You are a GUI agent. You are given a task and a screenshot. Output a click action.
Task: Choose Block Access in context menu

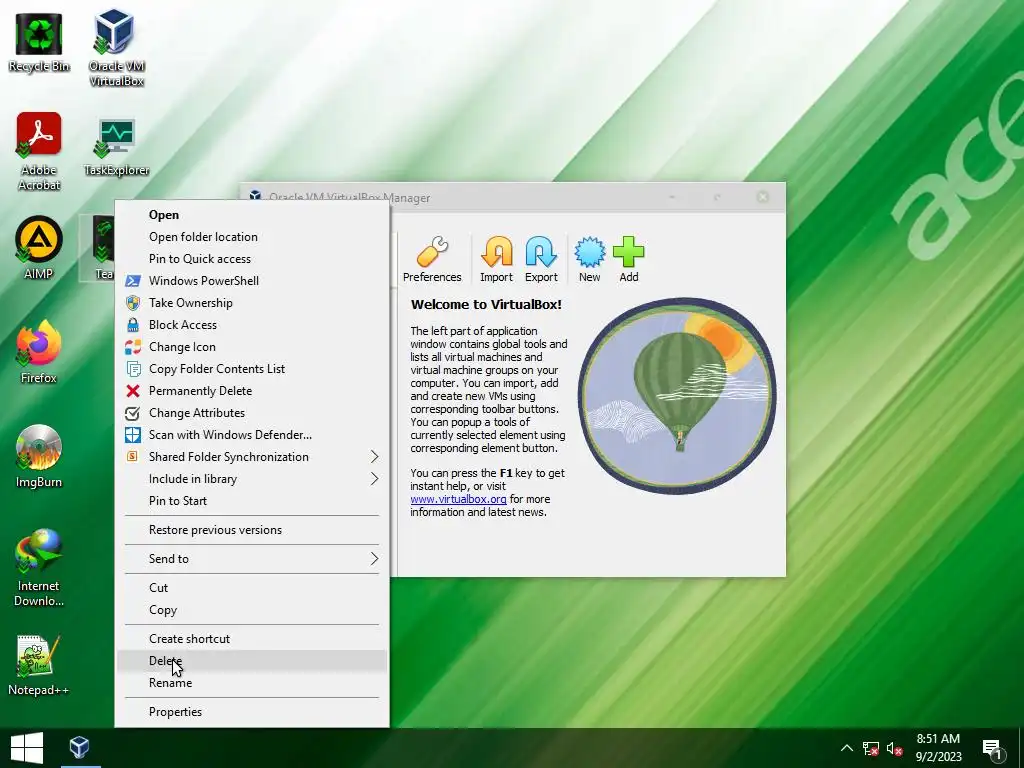(x=252, y=325)
